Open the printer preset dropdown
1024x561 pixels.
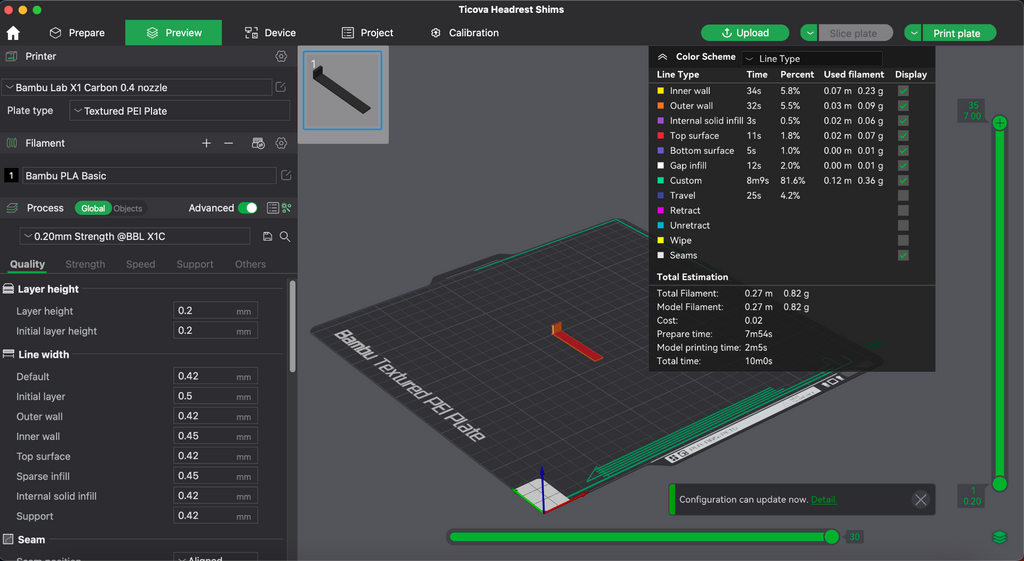click(137, 87)
